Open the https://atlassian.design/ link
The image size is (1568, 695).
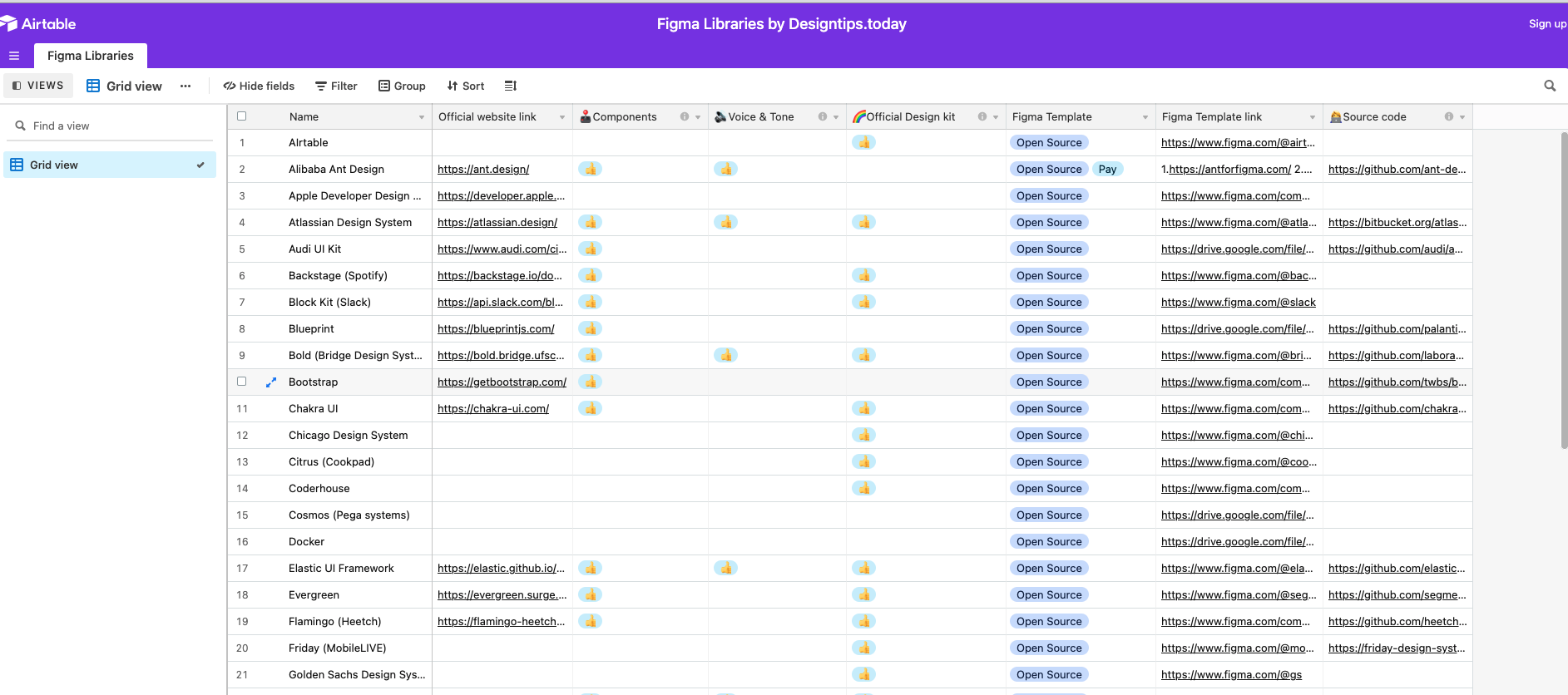tap(497, 222)
